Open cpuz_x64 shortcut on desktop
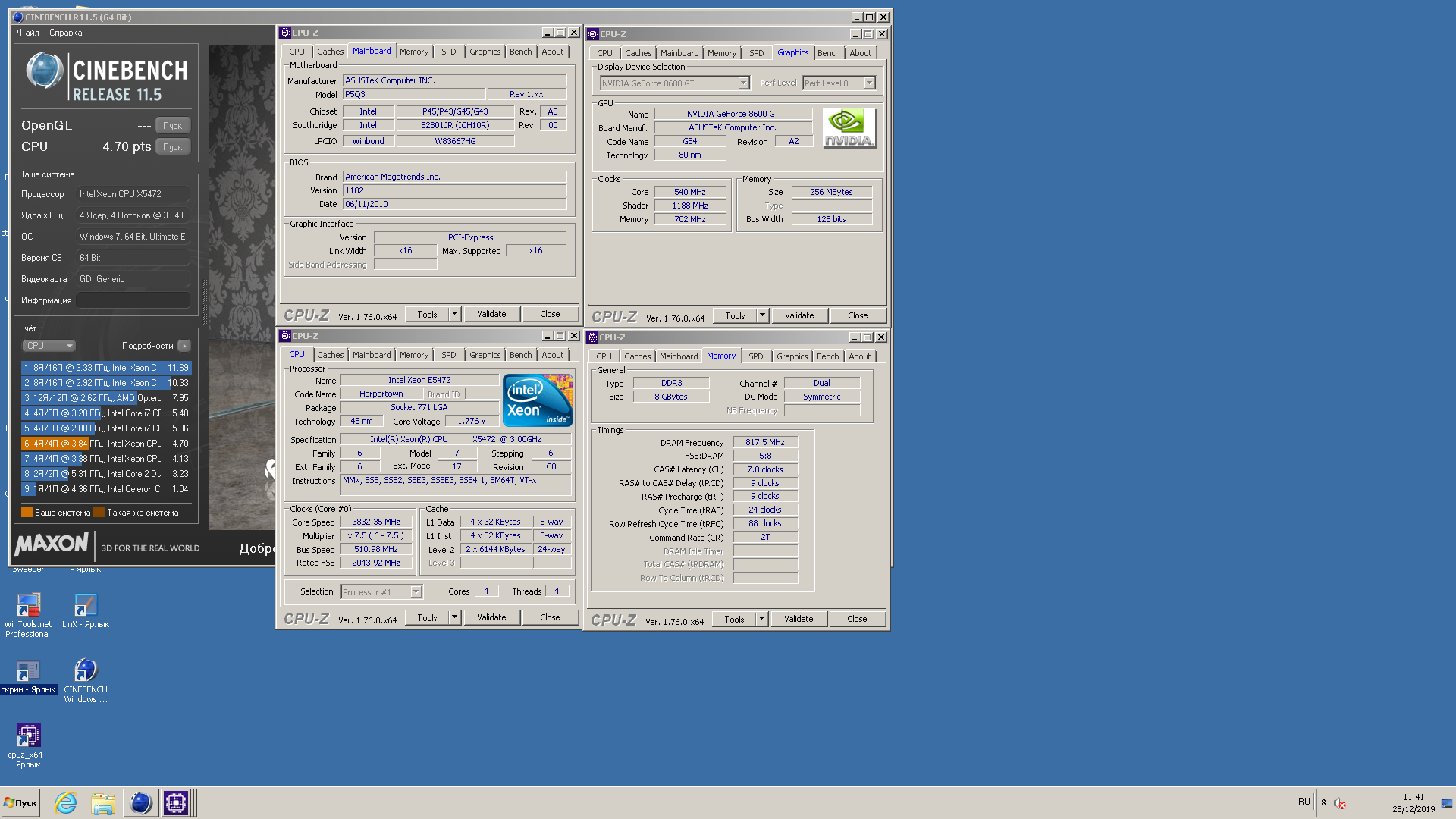Screen dimensions: 1456x819 pos(28,745)
